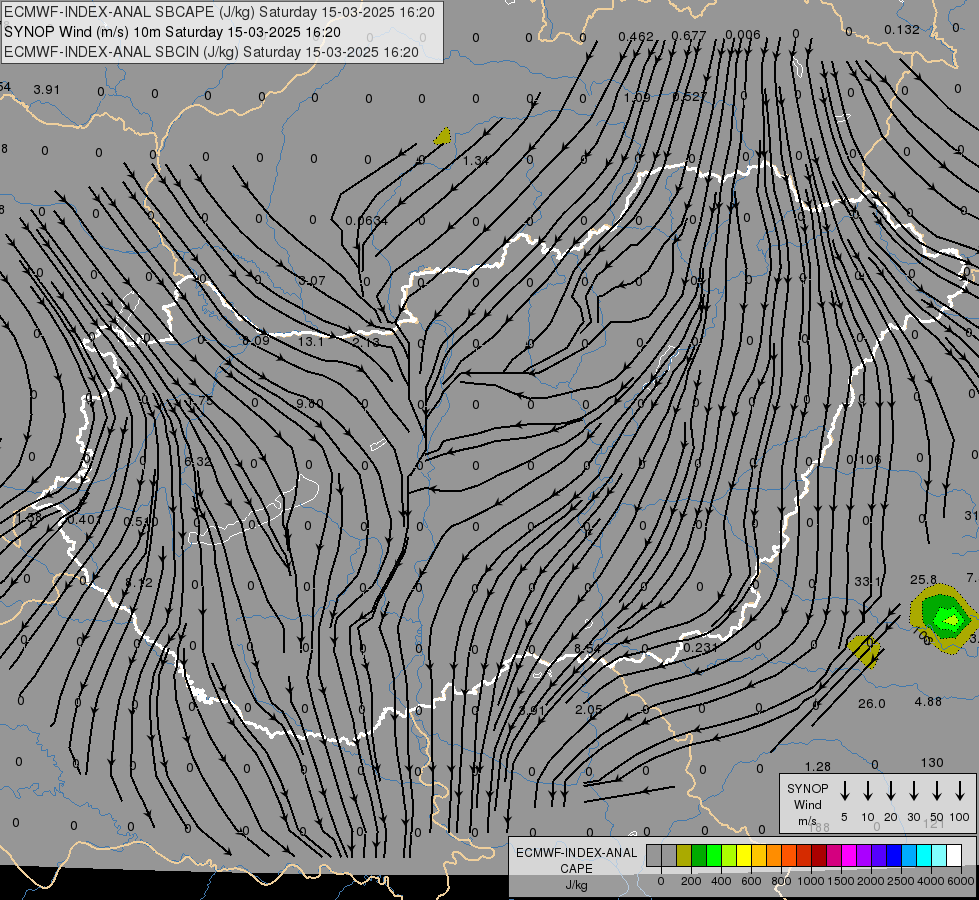Click the 0.527 value on the map
The image size is (979, 900).
[x=689, y=97]
